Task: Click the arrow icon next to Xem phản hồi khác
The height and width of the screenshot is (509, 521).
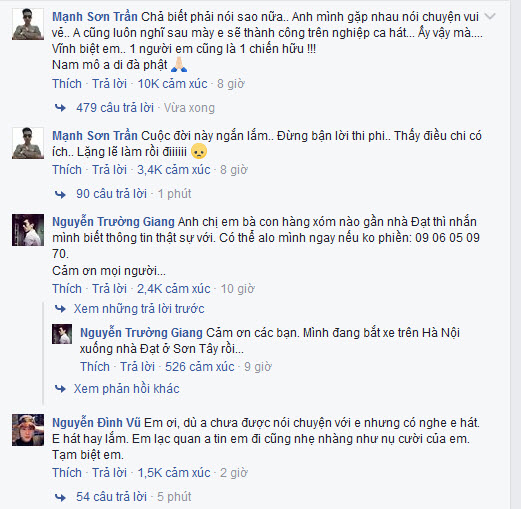Action: [60, 389]
